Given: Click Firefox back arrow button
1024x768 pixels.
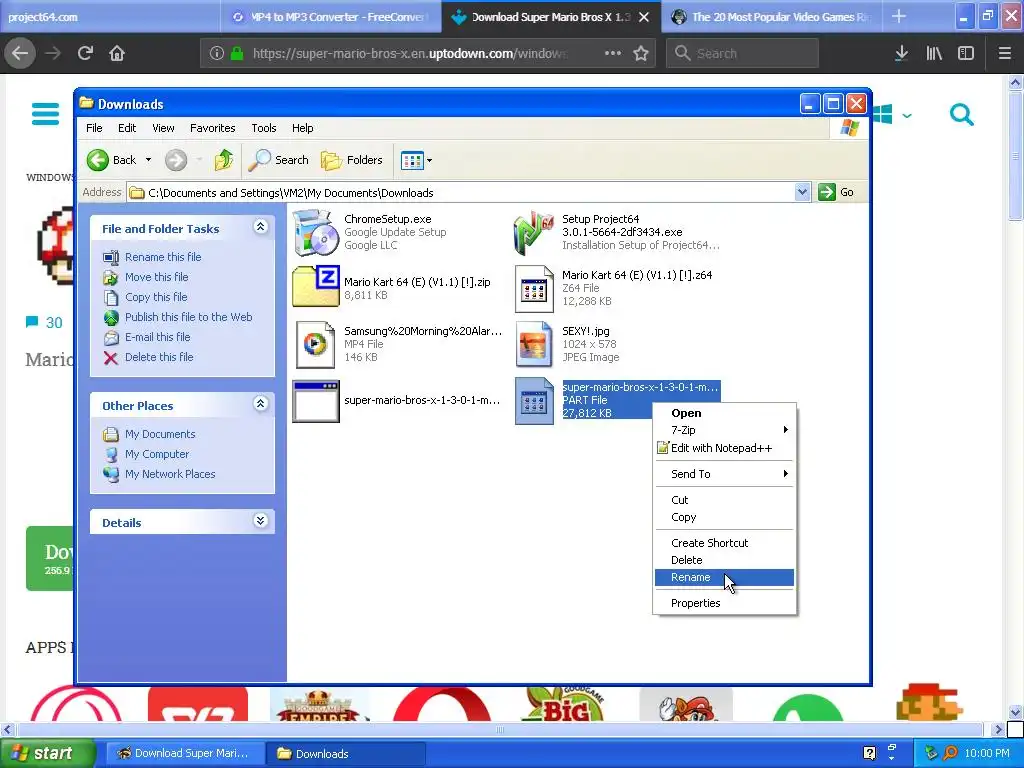Looking at the screenshot, I should 20,53.
